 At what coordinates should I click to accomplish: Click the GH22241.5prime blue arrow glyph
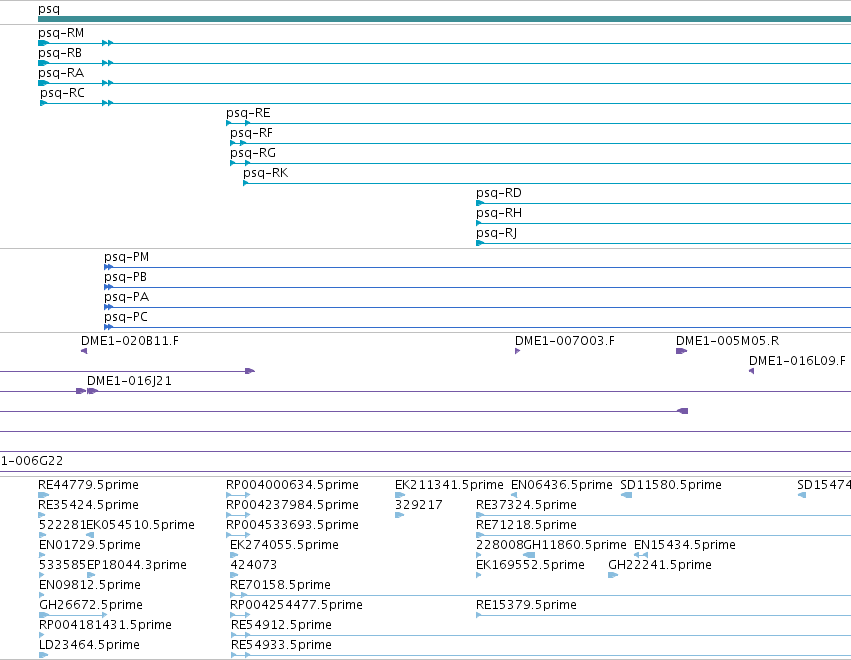tap(613, 575)
